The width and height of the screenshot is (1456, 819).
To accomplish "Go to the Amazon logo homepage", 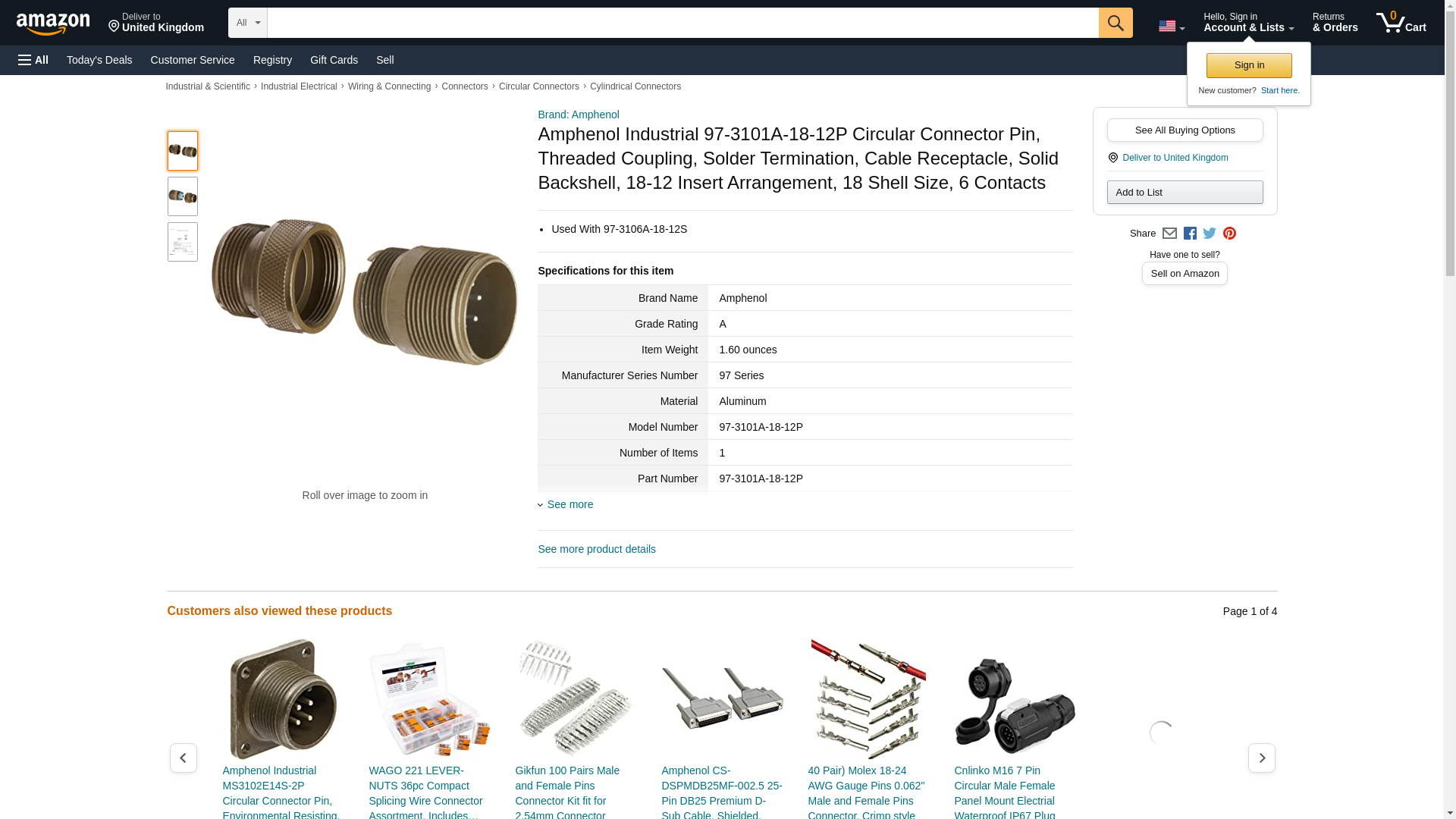I will click(53, 24).
